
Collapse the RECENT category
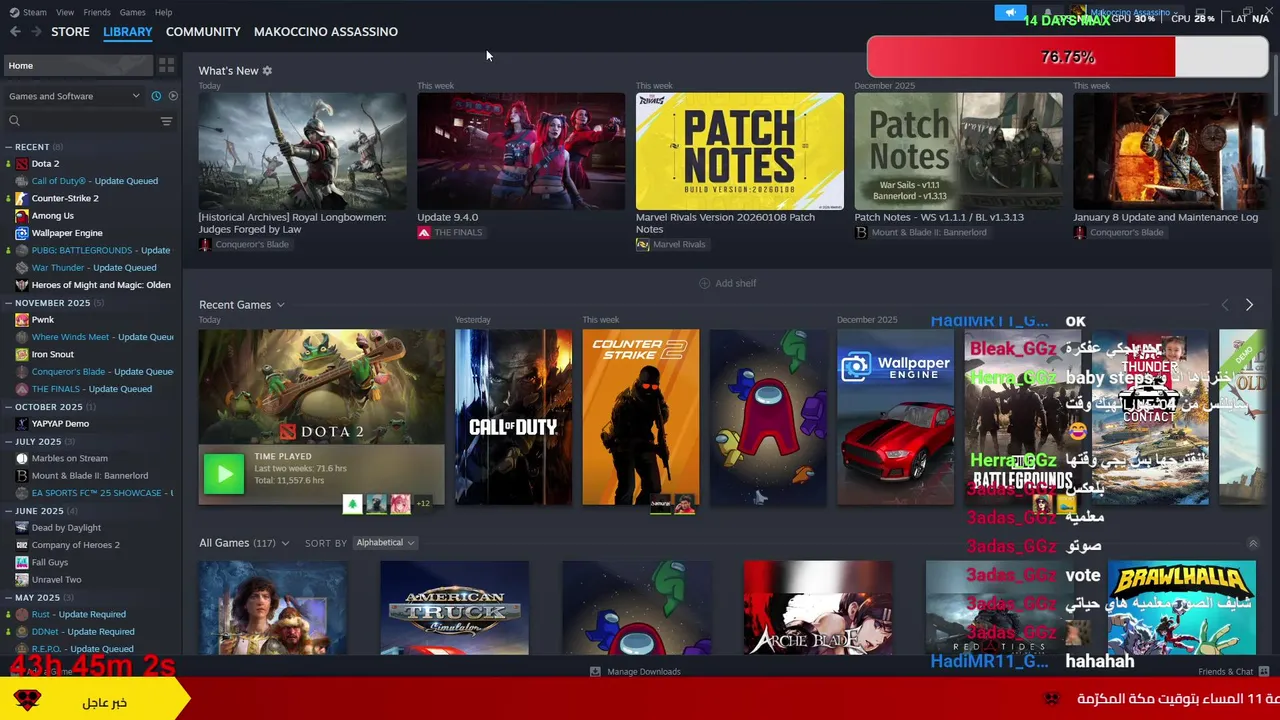click(8, 147)
